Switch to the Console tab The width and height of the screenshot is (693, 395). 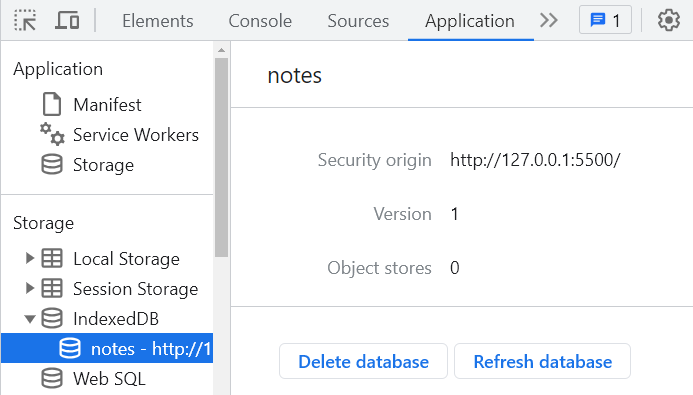pyautogui.click(x=260, y=21)
